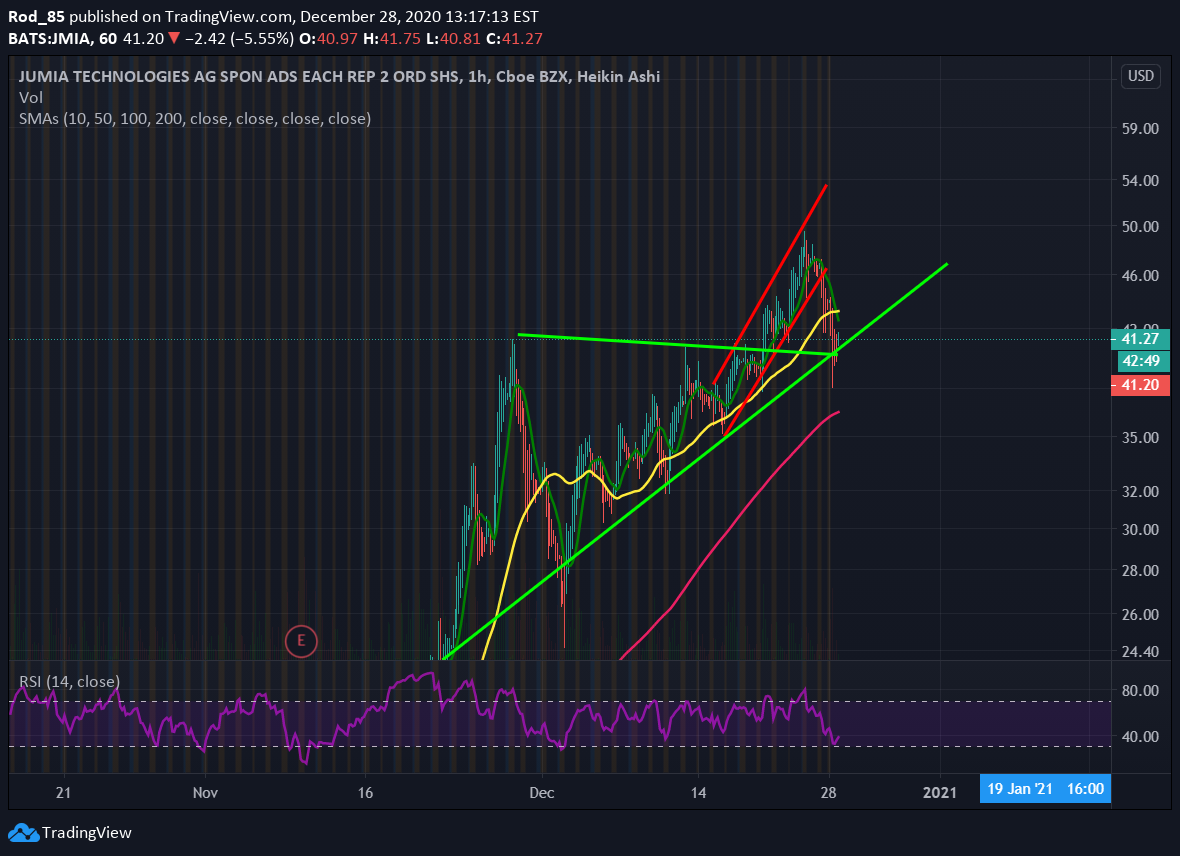This screenshot has width=1180, height=856.
Task: Click the 41.27 current price label
Action: [x=1140, y=339]
